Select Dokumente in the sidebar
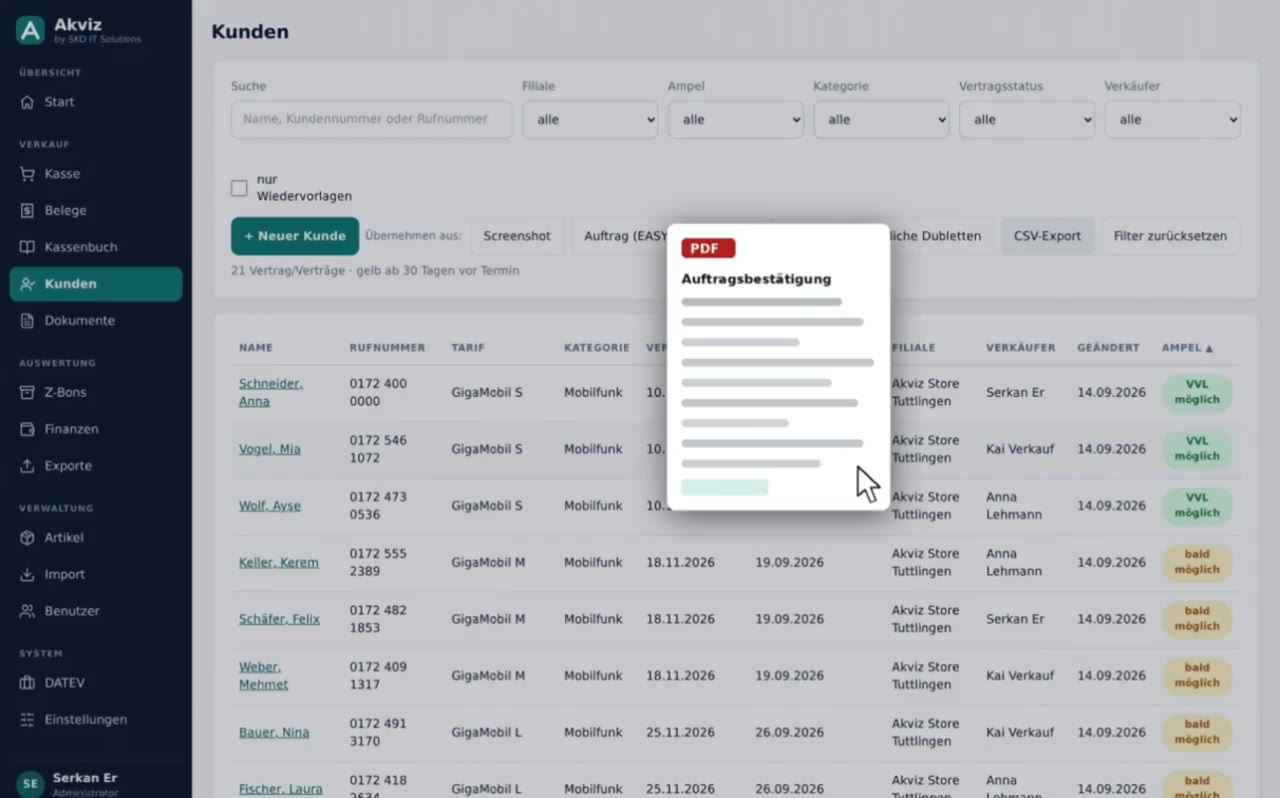 point(96,321)
